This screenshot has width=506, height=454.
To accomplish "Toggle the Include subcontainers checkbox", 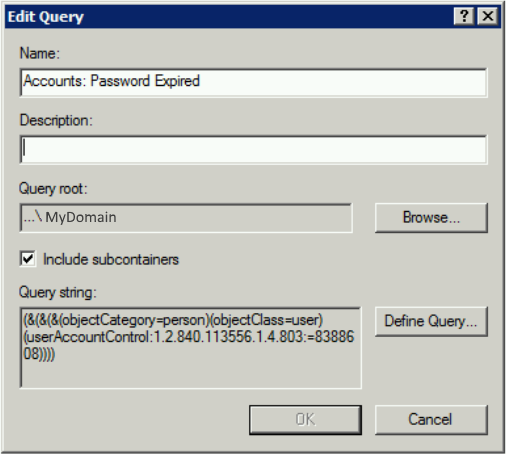I will point(28,259).
